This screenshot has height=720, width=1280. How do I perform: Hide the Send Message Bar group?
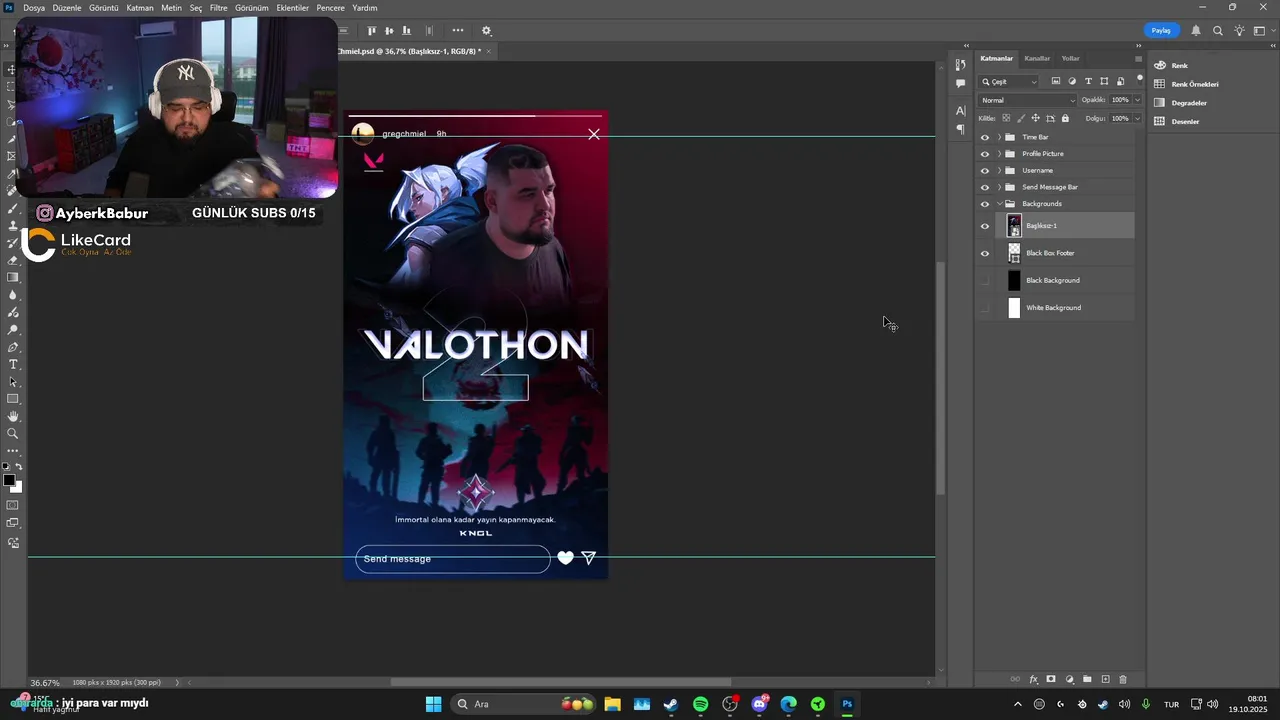[x=985, y=187]
